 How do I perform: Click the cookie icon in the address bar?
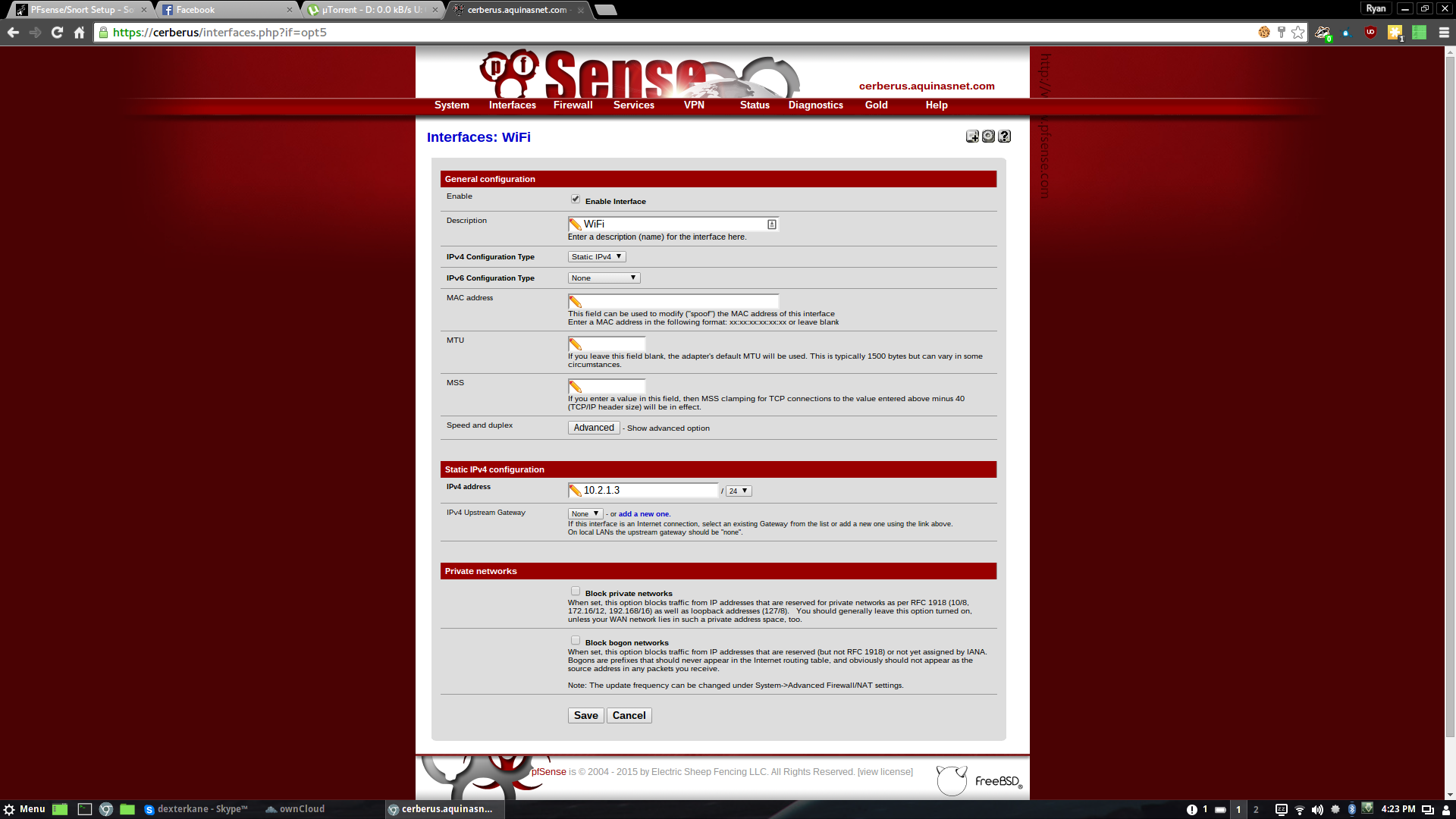point(1264,33)
